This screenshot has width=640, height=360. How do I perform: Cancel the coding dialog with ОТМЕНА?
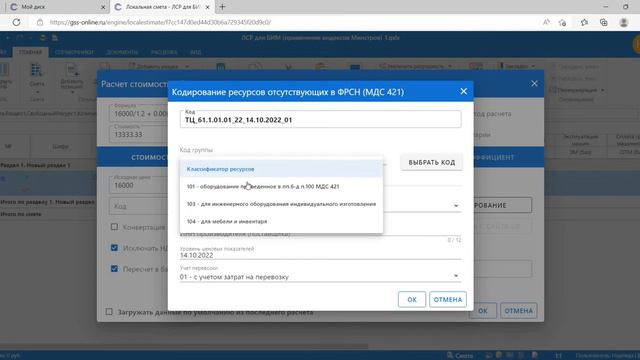tap(448, 300)
